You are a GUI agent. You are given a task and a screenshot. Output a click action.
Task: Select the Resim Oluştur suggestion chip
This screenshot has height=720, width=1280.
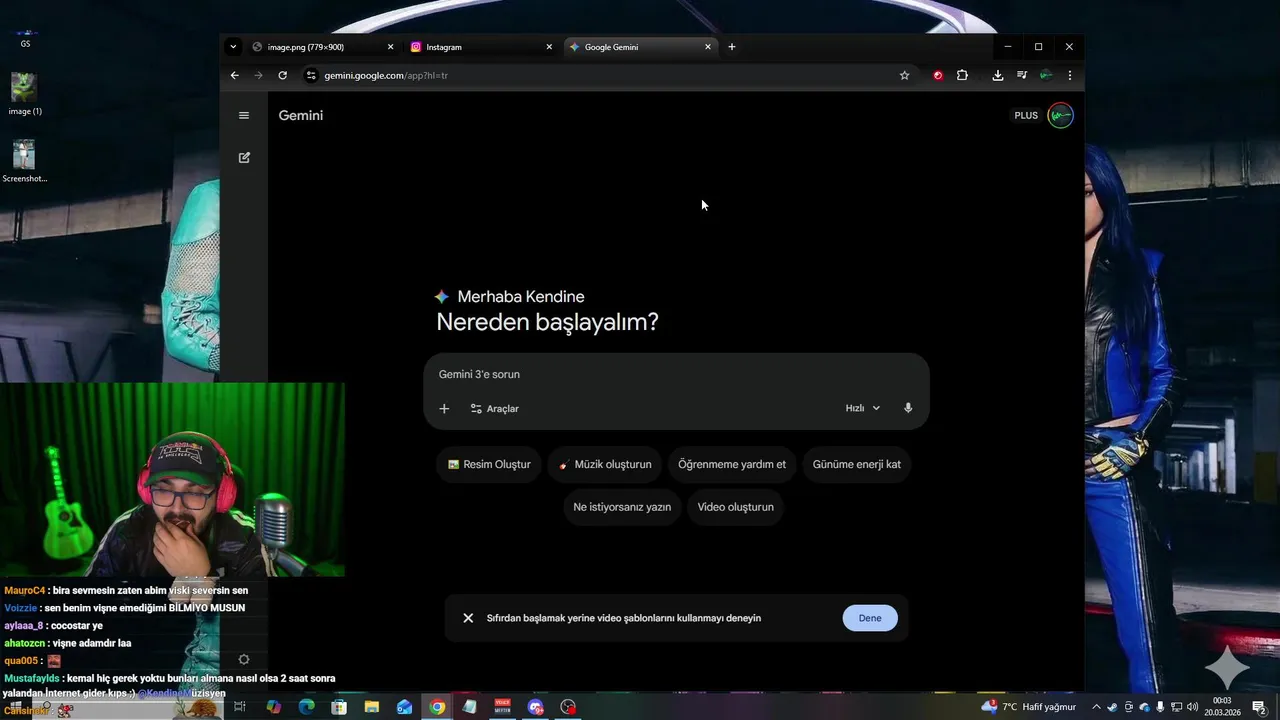coord(489,464)
